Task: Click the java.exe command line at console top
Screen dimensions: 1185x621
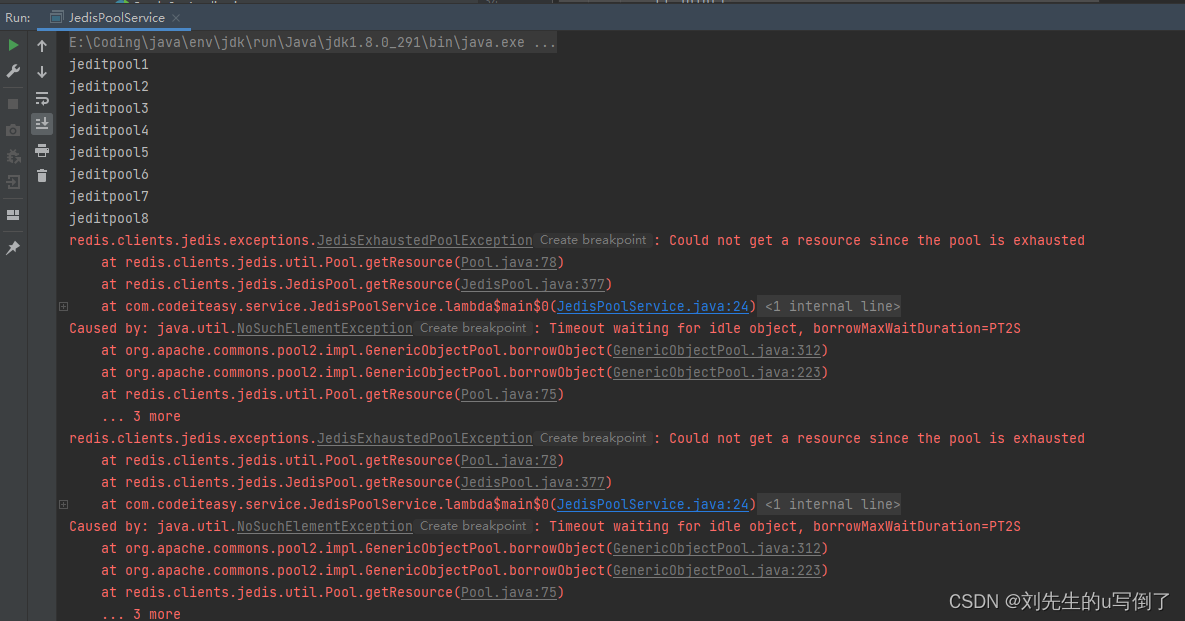Action: (312, 42)
